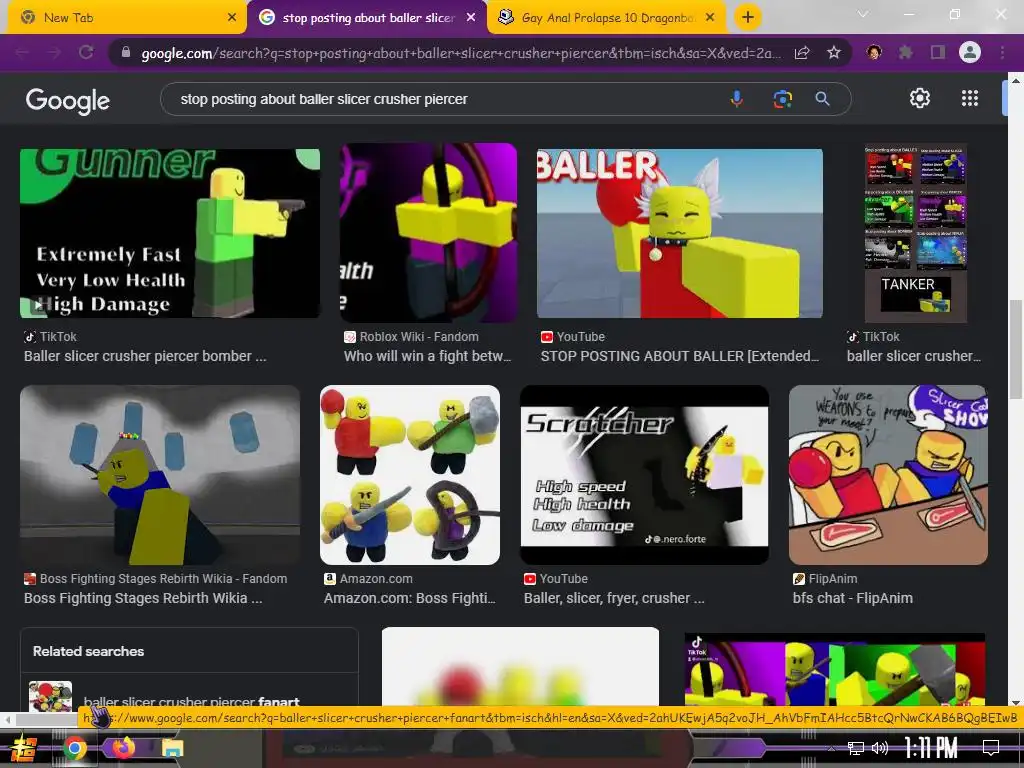Open the TANKER TikTok collage image
Viewport: 1024px width, 768px height.
click(x=916, y=233)
